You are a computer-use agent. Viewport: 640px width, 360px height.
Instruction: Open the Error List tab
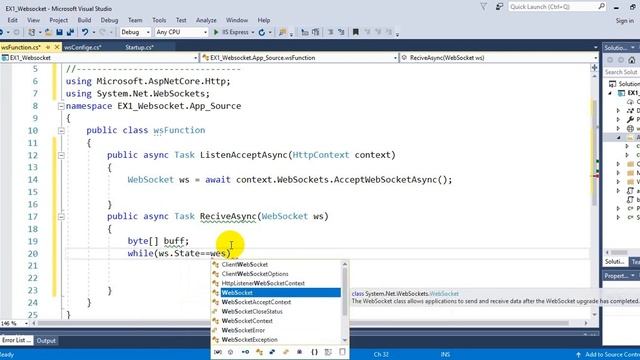[17, 340]
